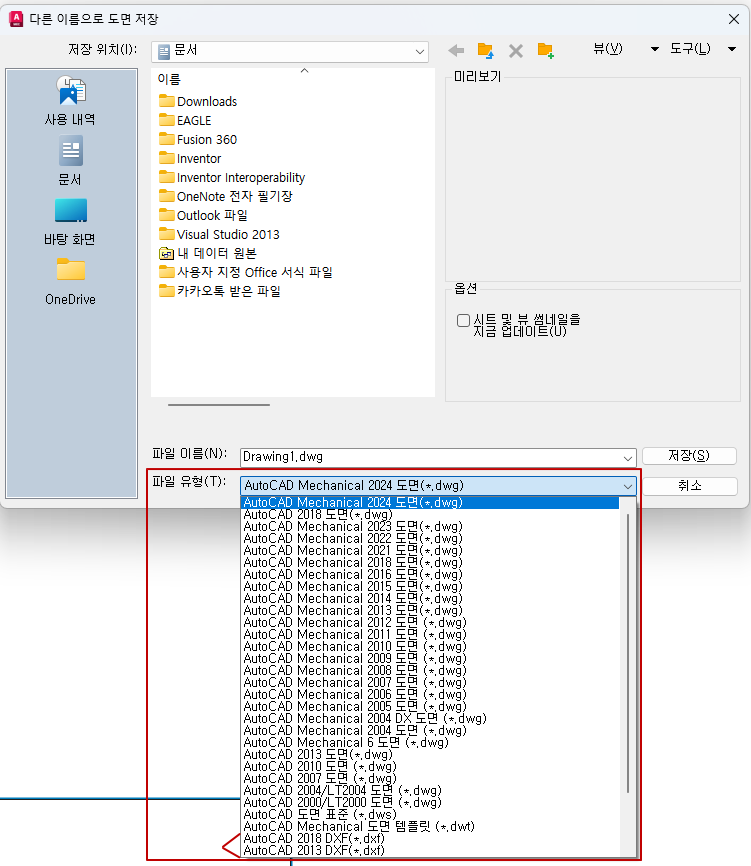Choose AutoCAD Mechanical 2018 도면 option
Screen dimensions: 751x866
pos(430,563)
